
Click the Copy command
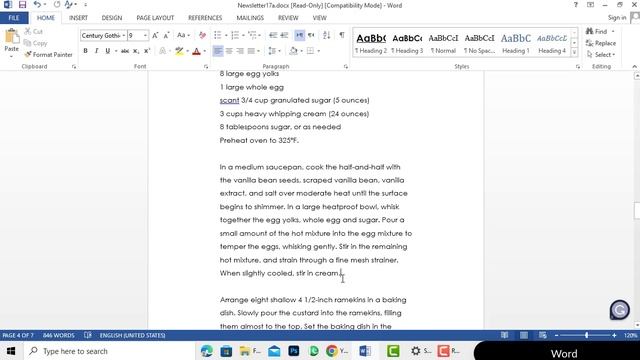(x=36, y=43)
